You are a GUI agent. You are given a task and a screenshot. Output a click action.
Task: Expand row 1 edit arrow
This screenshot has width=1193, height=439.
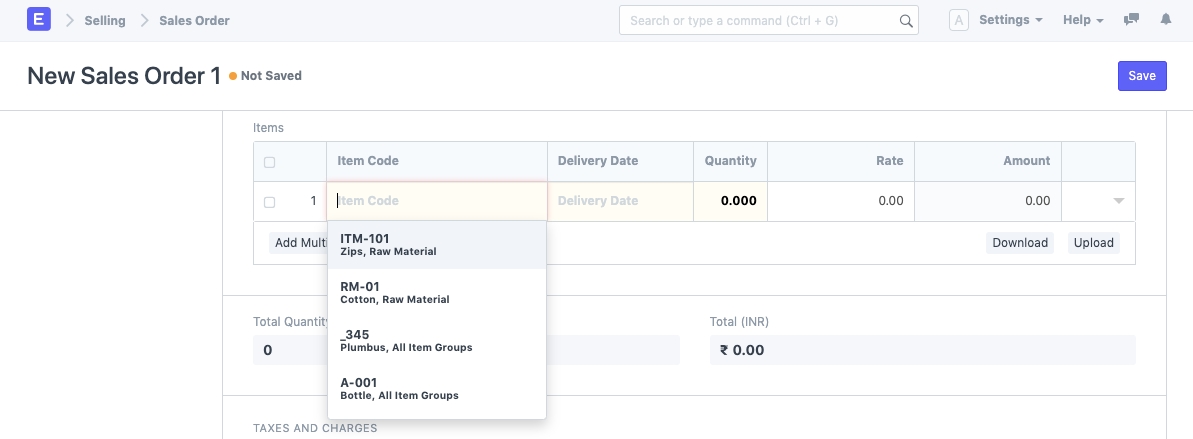pos(1119,201)
